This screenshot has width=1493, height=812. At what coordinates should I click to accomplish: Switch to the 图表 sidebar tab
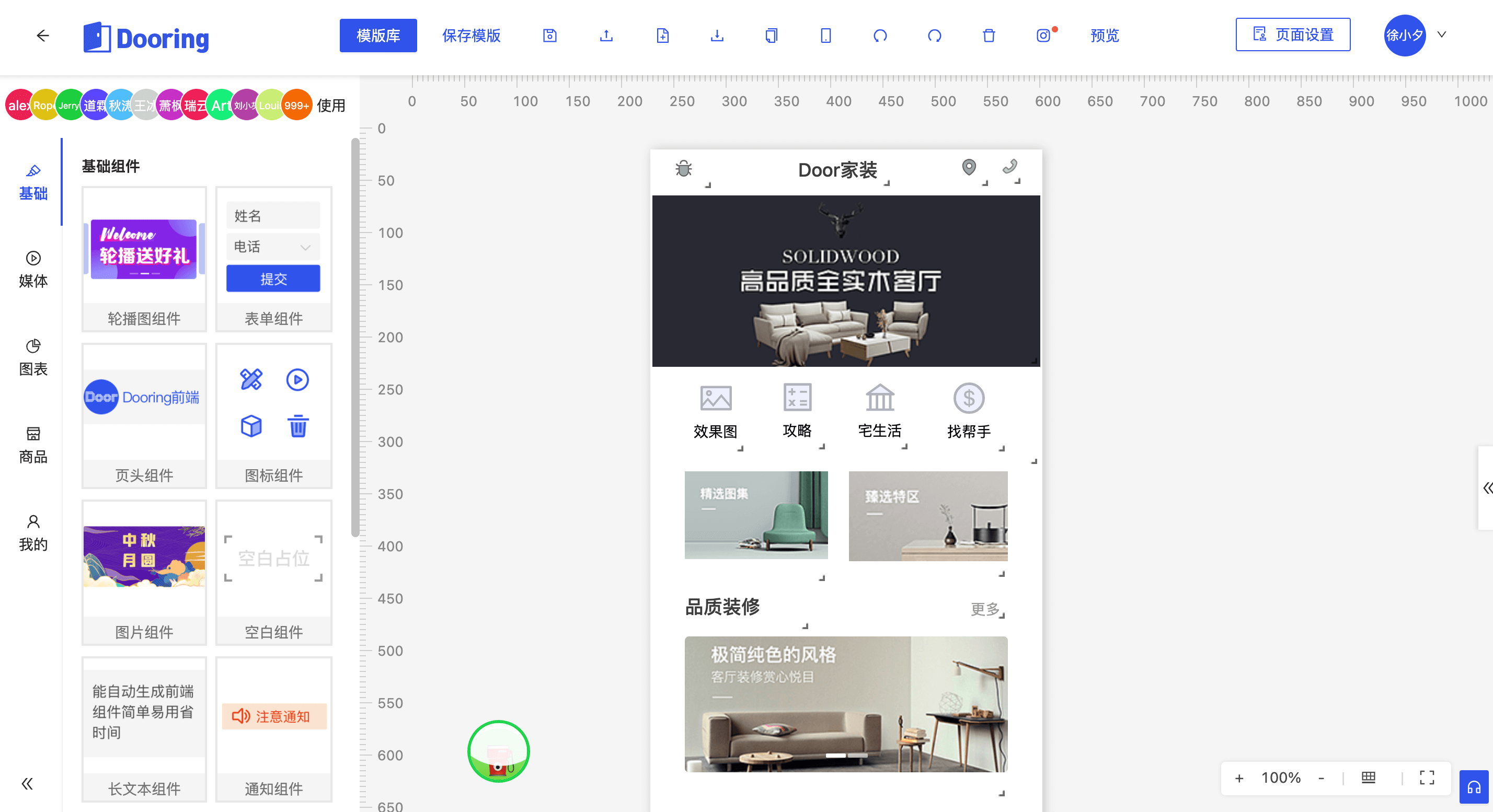tap(33, 358)
